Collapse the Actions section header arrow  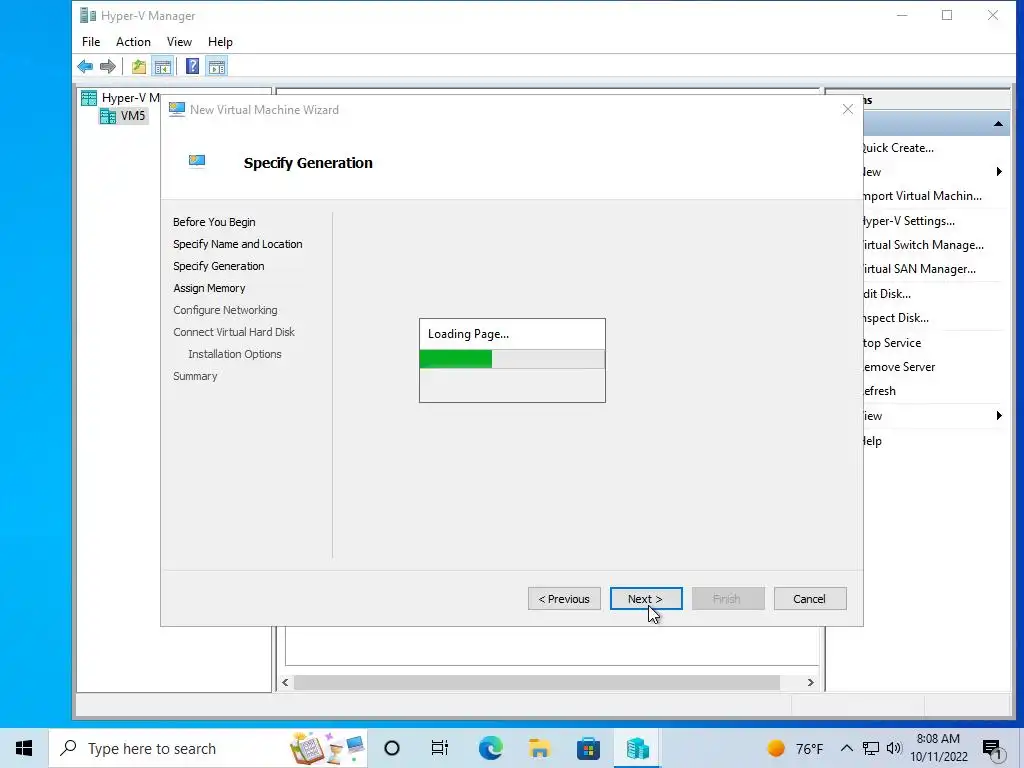point(998,124)
